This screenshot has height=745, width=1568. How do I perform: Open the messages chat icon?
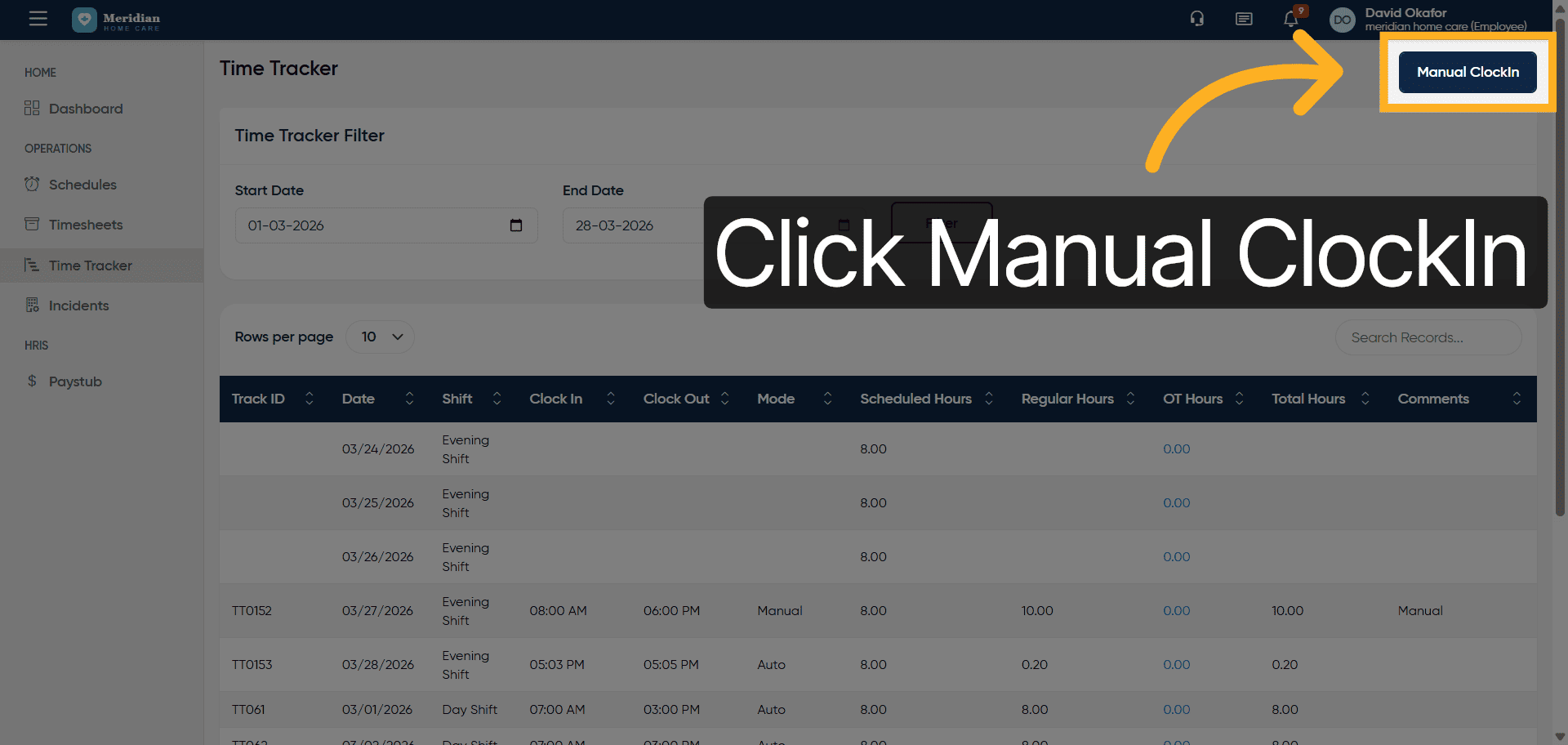[1243, 19]
